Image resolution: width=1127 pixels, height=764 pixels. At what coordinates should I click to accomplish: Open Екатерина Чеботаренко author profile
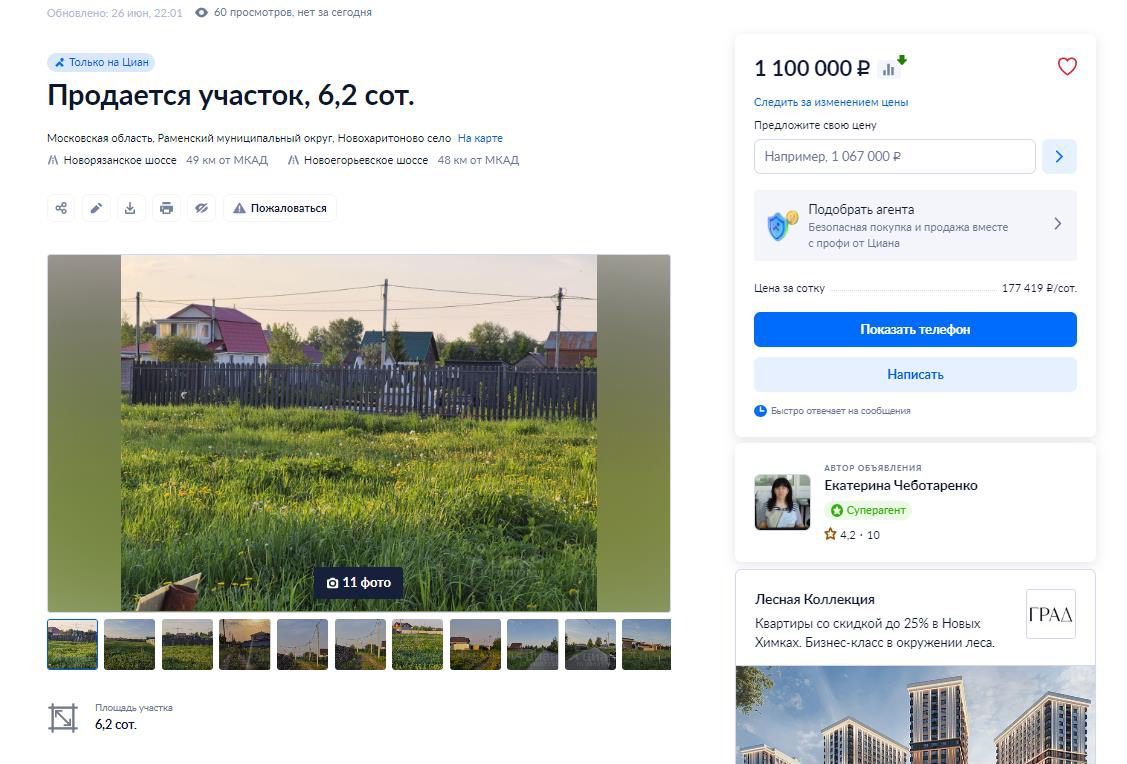pyautogui.click(x=901, y=485)
